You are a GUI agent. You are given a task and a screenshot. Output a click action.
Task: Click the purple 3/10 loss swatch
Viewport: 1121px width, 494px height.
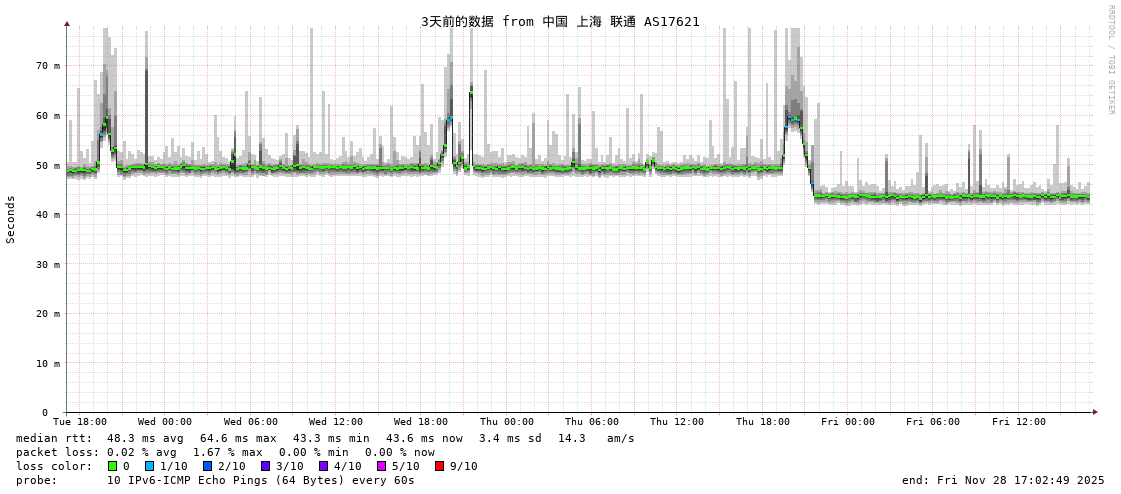[266, 466]
